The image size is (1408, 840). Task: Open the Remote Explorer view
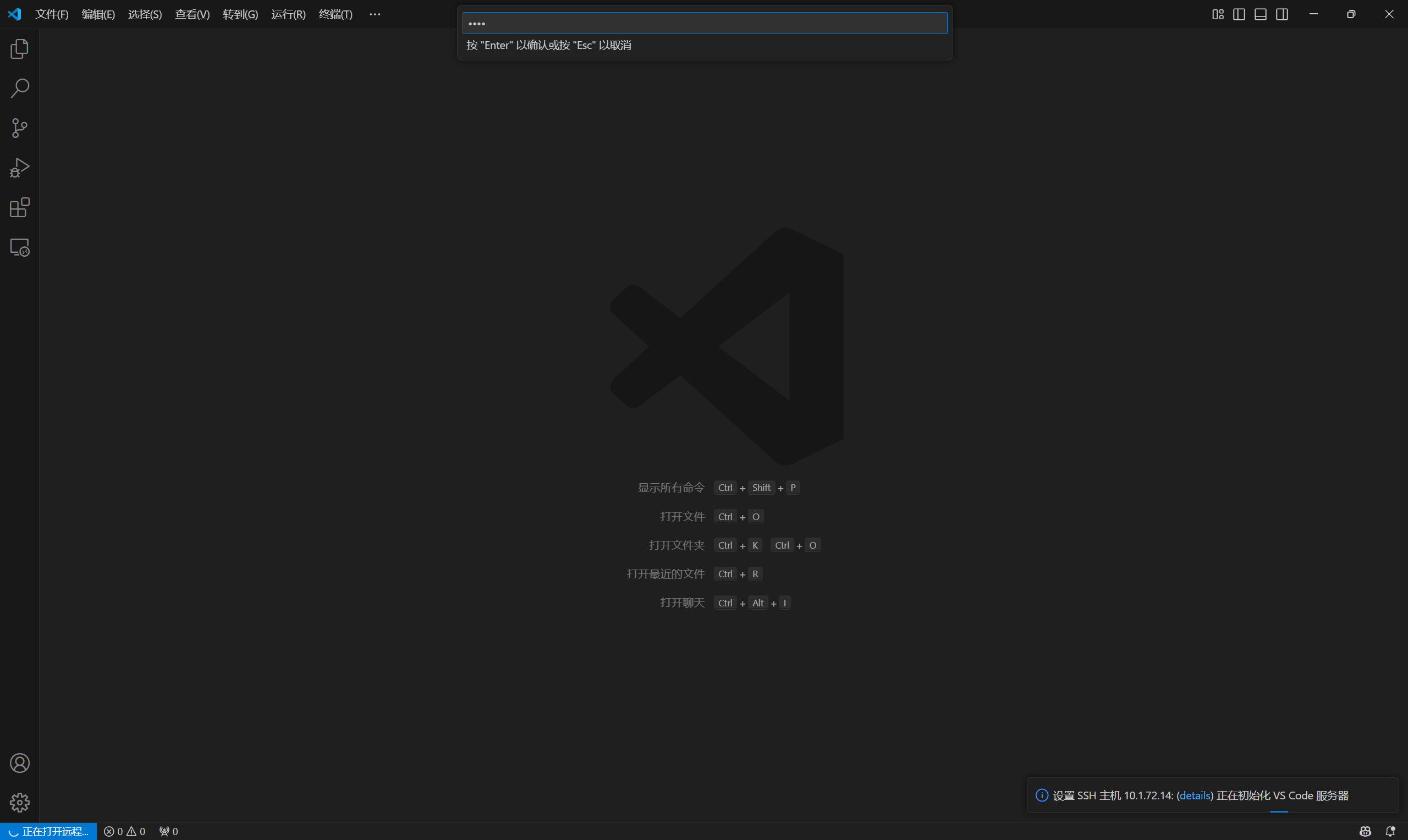pos(20,247)
